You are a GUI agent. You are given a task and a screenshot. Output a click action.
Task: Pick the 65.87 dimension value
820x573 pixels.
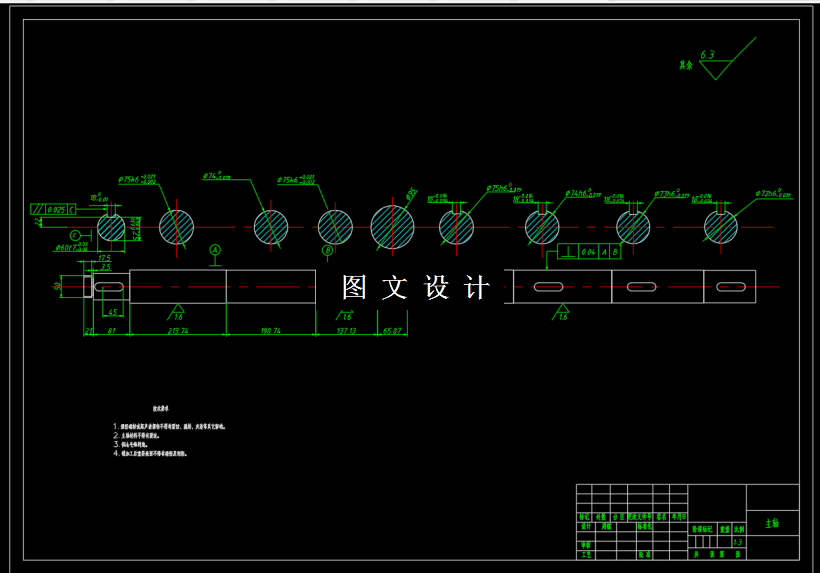pos(392,331)
